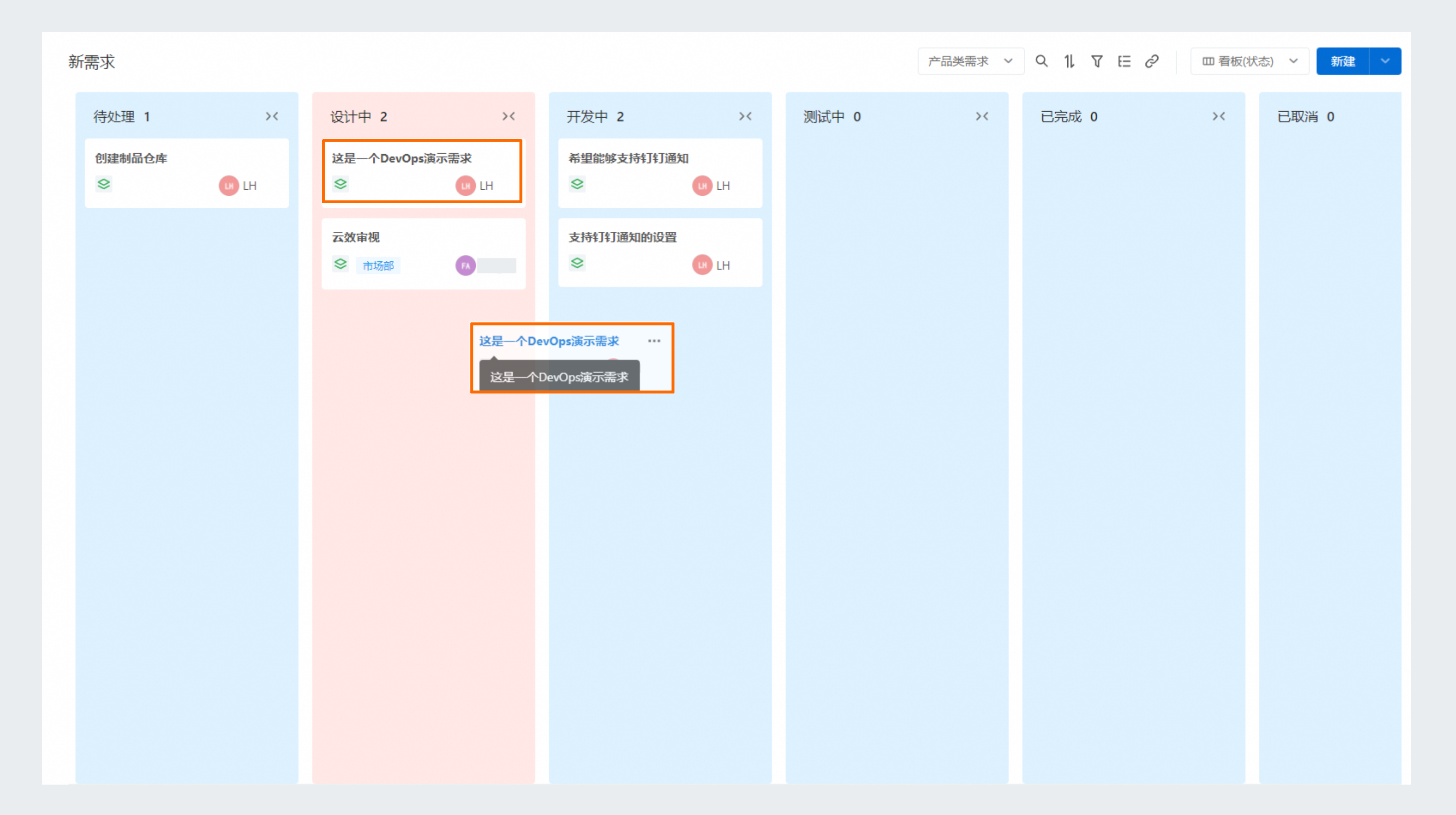Click the search magnifier icon in the toolbar

tap(1041, 61)
